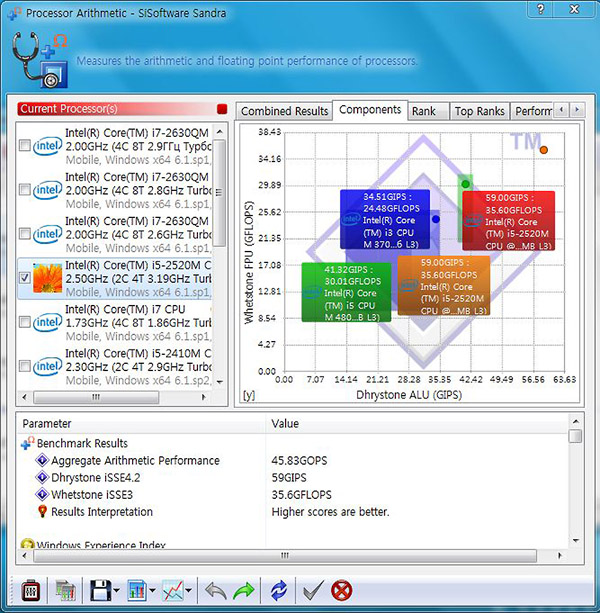
Task: Click the tab strip right scroll arrow
Action: tap(577, 110)
